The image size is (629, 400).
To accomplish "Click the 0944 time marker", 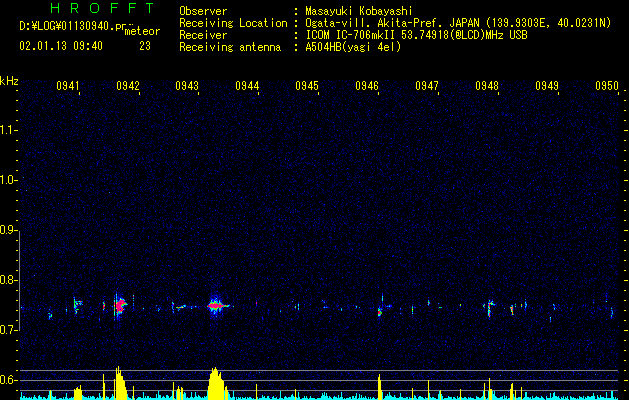I will tap(247, 86).
